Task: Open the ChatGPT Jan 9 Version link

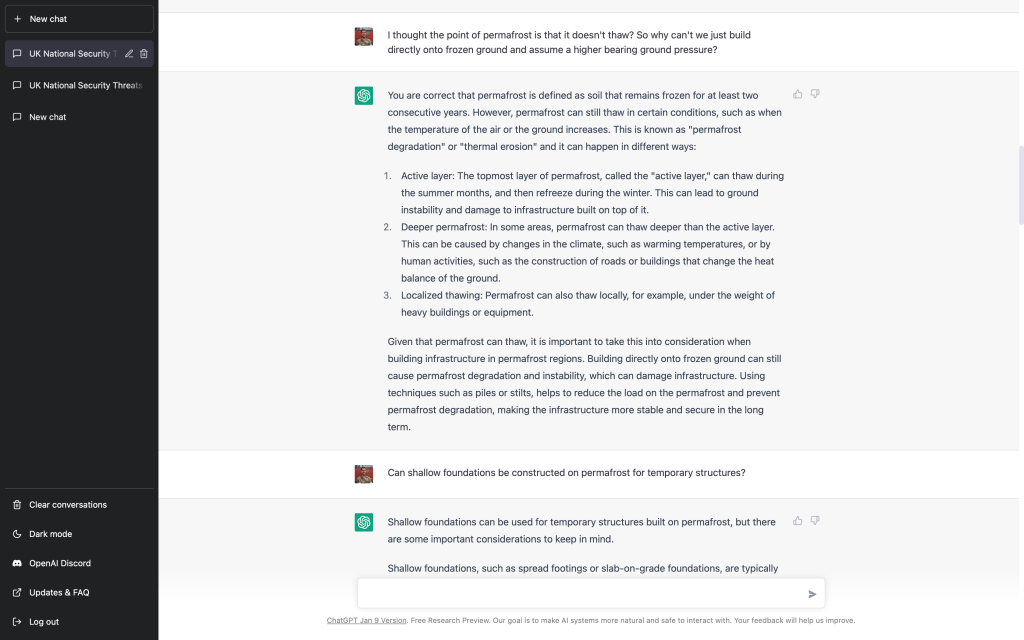Action: (366, 620)
